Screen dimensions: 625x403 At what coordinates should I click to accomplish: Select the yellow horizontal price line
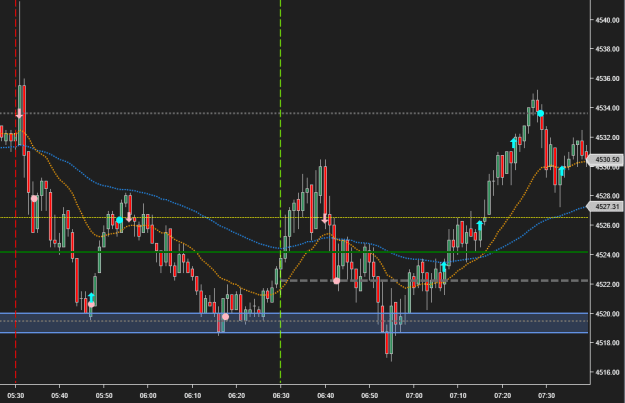[x=294, y=218]
